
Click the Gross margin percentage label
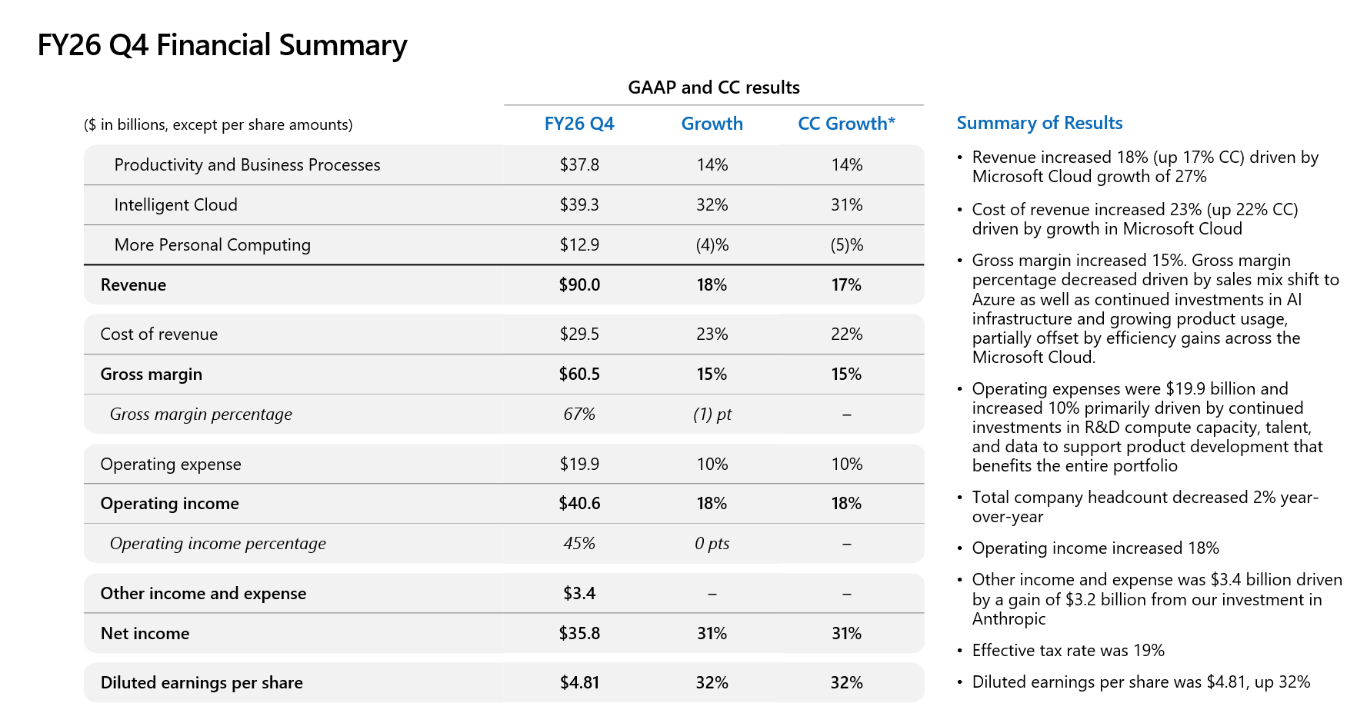click(x=201, y=414)
